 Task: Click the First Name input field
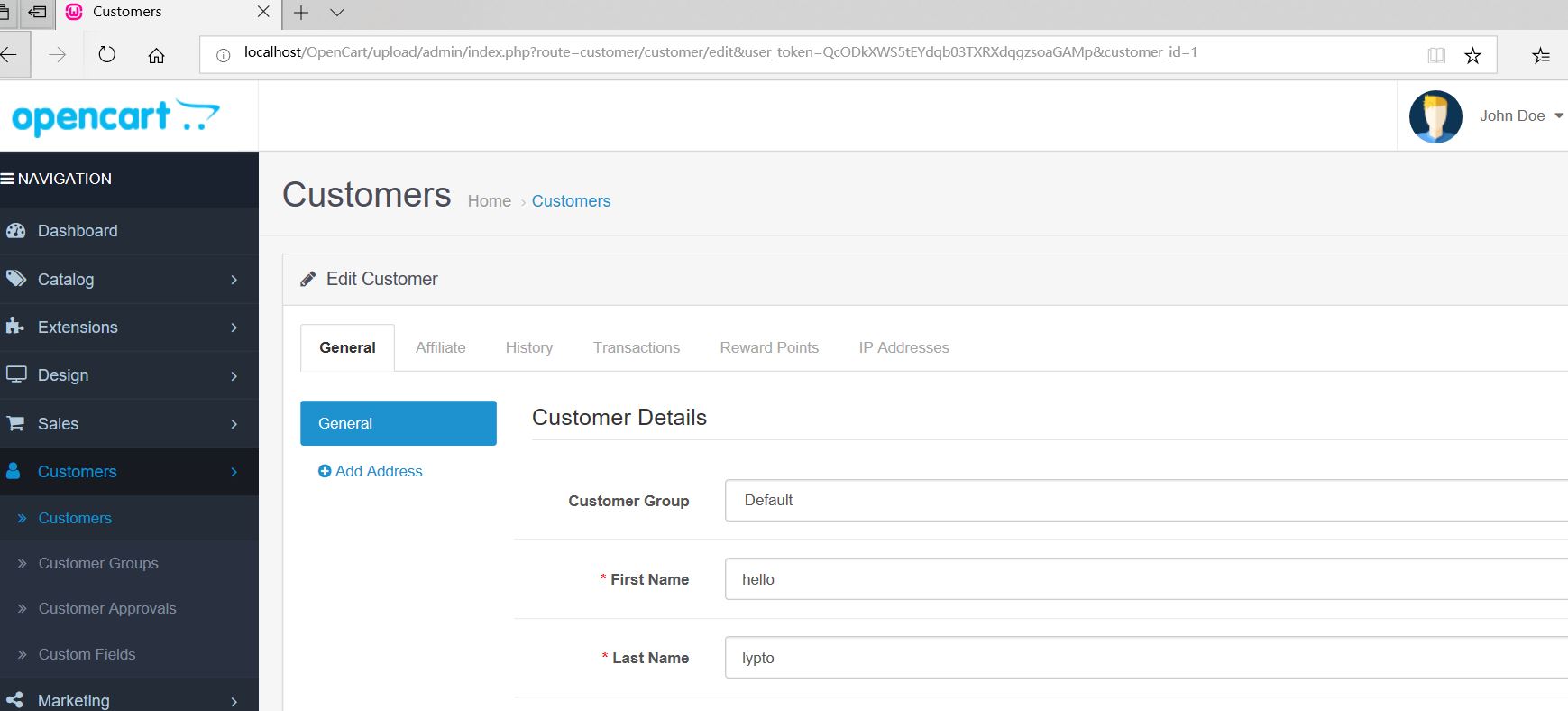1146,578
